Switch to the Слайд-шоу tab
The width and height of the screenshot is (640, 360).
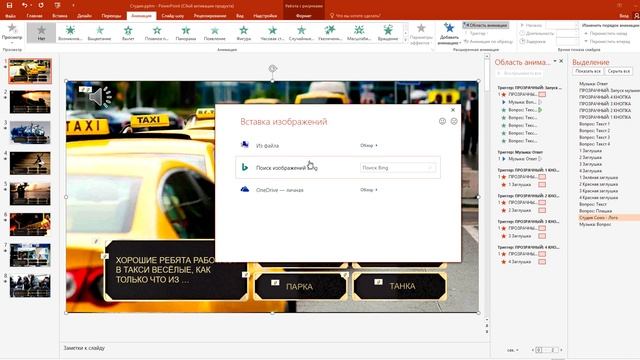[173, 16]
